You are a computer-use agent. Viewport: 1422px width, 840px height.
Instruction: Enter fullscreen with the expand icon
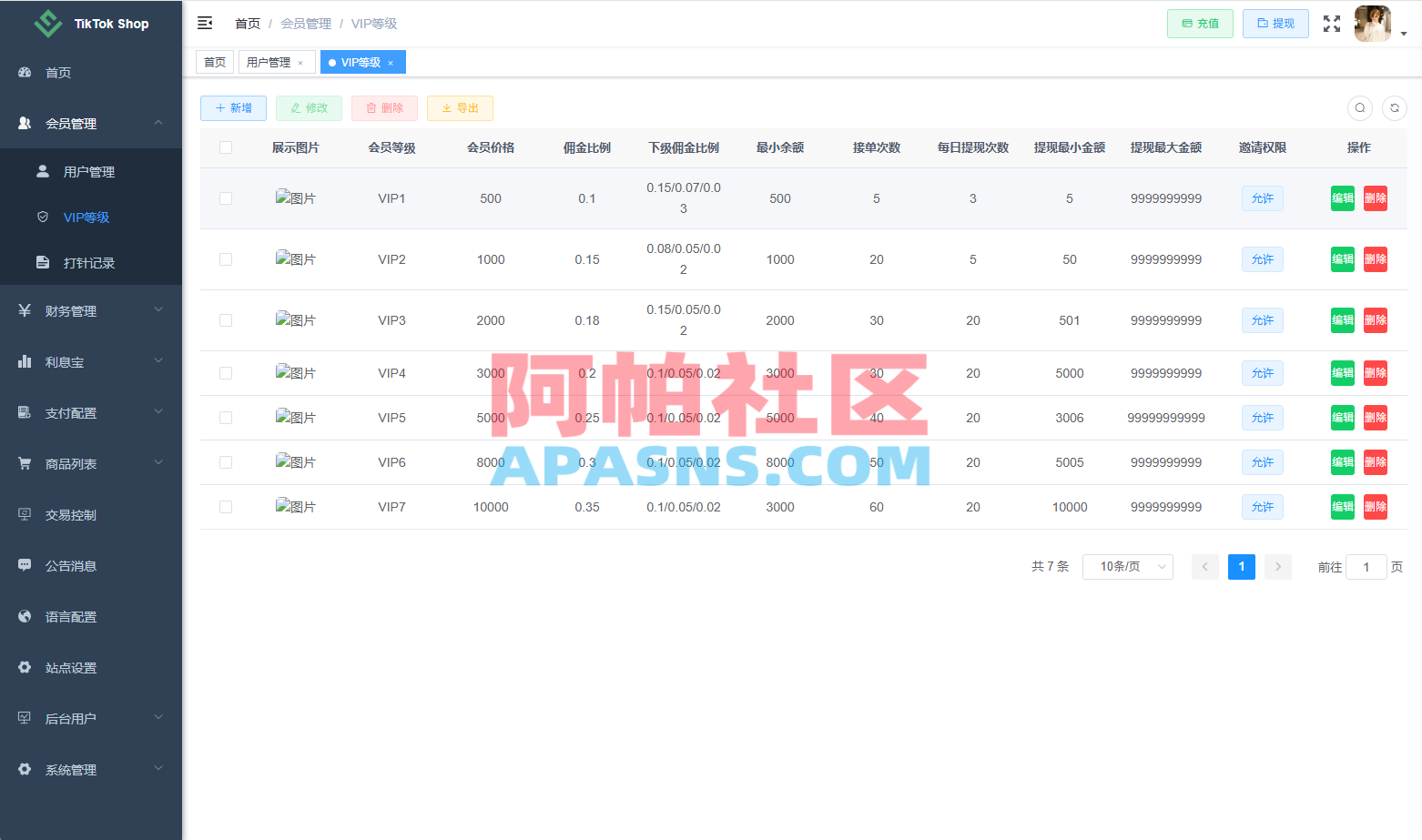click(1332, 24)
